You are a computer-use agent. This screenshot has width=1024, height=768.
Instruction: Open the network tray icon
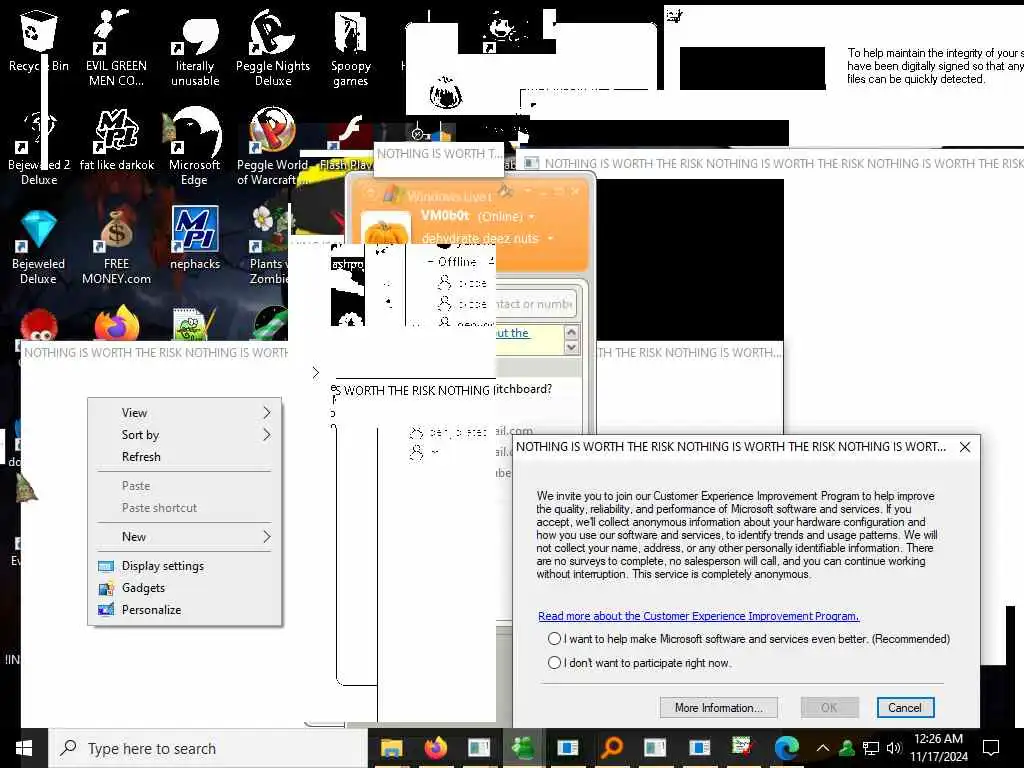click(871, 748)
